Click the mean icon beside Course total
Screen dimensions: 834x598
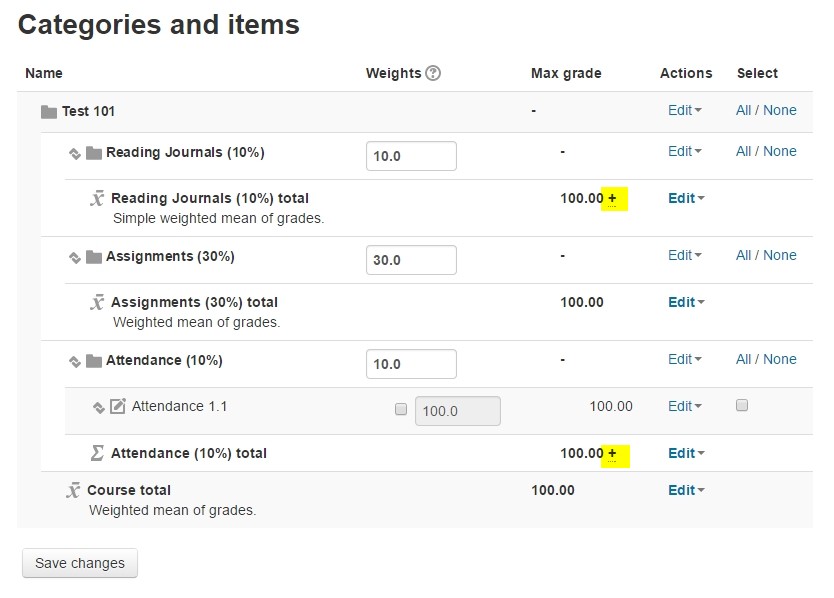pyautogui.click(x=73, y=489)
